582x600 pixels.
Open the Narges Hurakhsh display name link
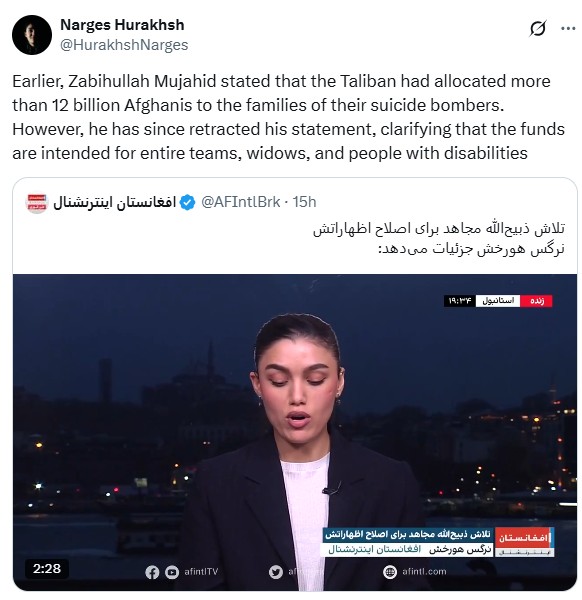pyautogui.click(x=122, y=25)
